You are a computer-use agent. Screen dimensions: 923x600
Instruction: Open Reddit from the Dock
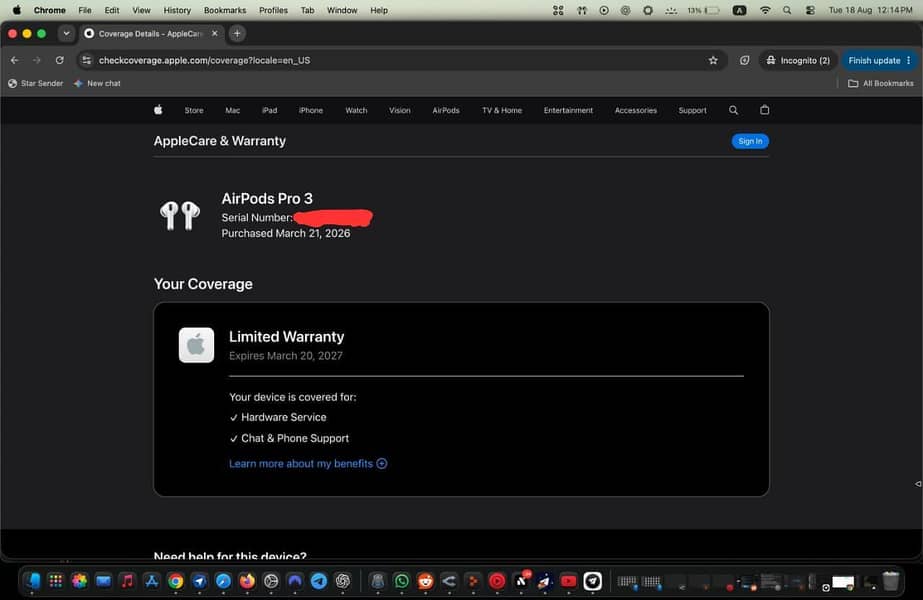tap(425, 581)
